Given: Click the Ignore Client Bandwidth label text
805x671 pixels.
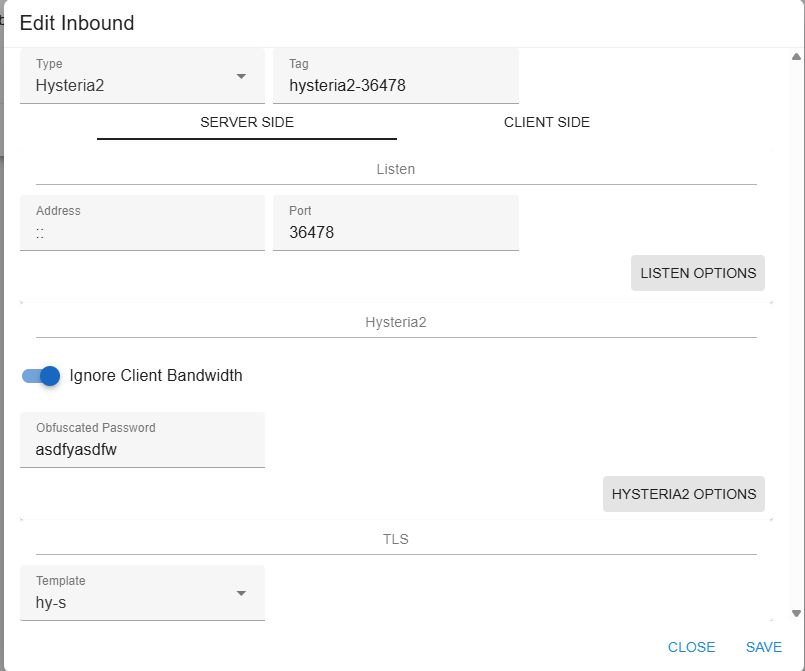Looking at the screenshot, I should [156, 376].
